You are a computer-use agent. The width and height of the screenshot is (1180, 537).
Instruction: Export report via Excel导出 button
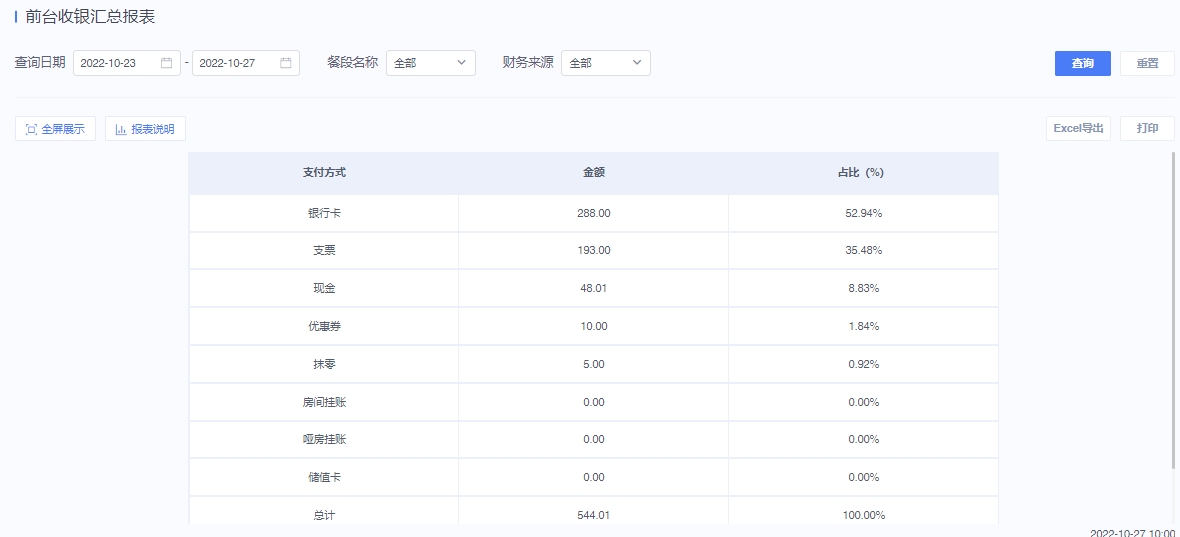pyautogui.click(x=1078, y=129)
